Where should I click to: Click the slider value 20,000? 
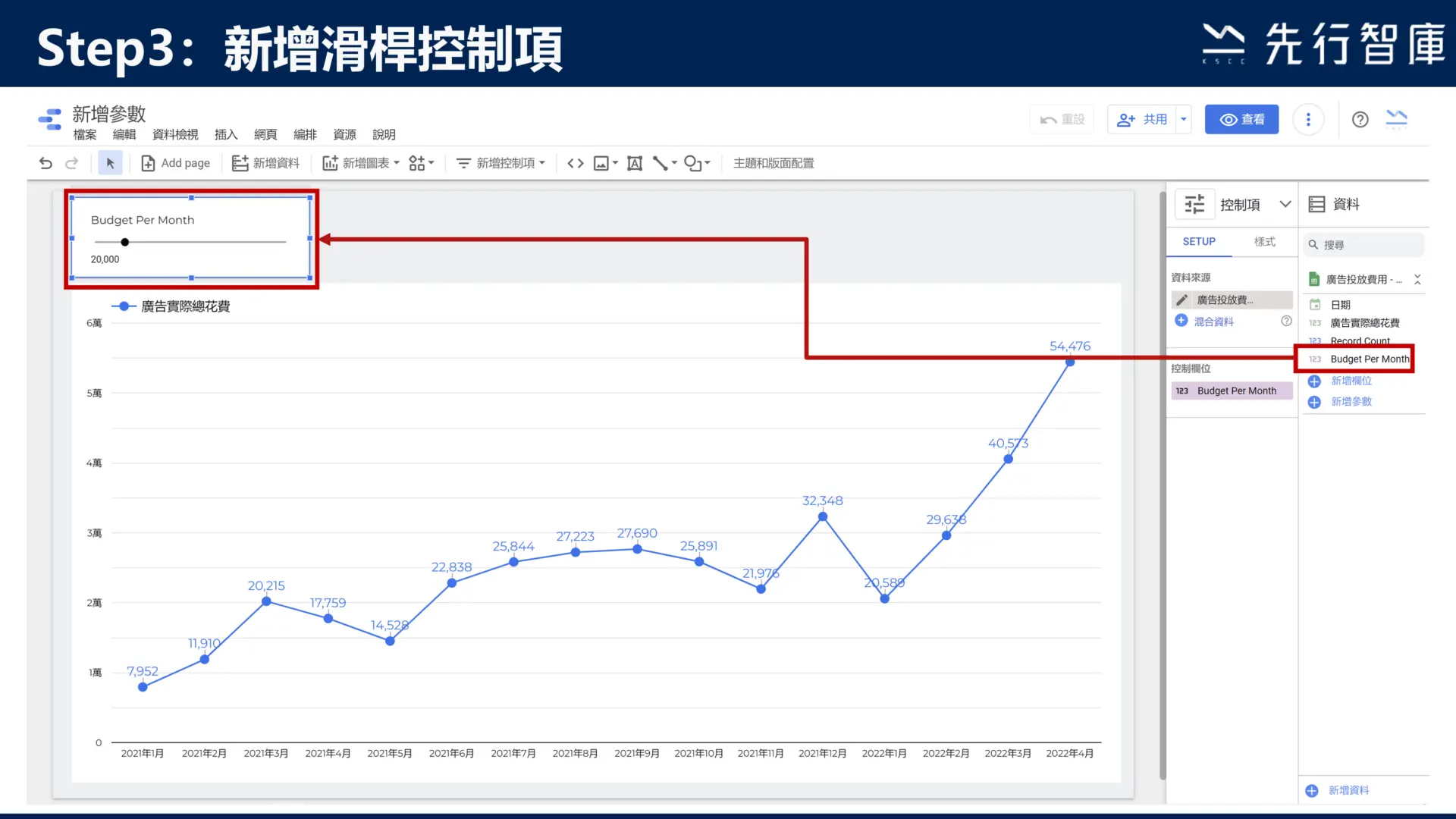coord(105,259)
